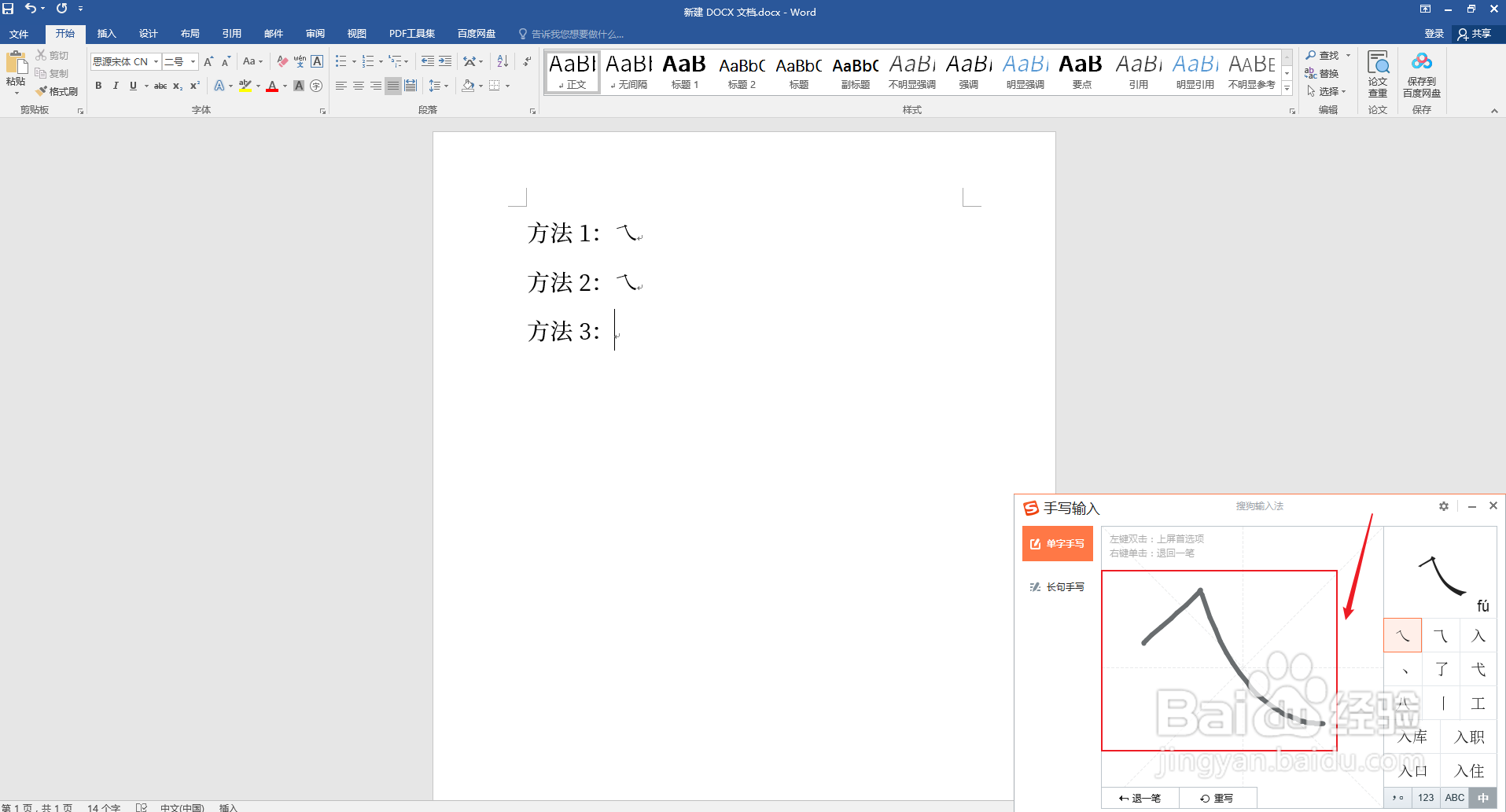Switch handwriting recognition to 123 numbers

coord(1426,797)
